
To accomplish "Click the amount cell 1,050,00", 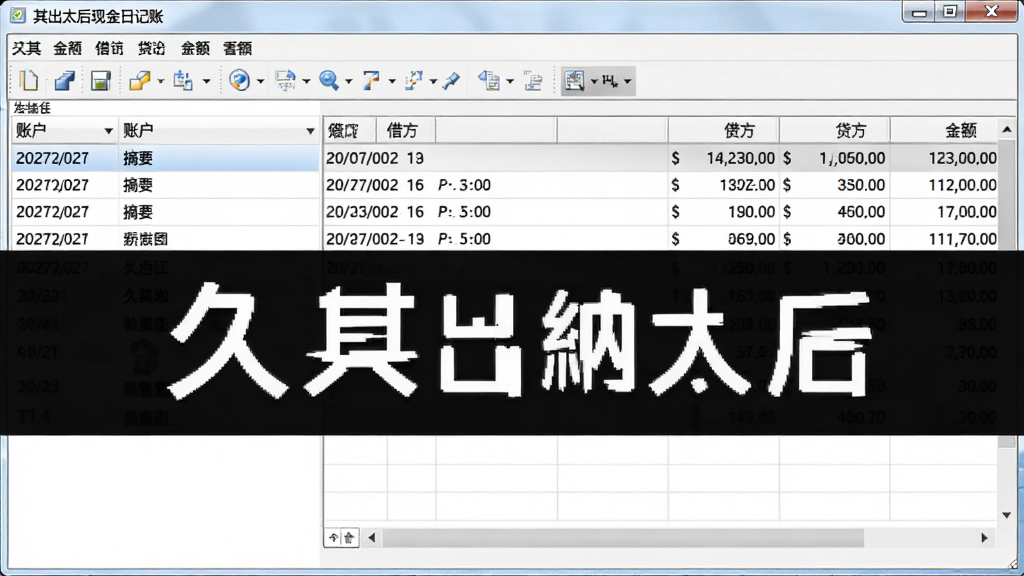I will 852,158.
